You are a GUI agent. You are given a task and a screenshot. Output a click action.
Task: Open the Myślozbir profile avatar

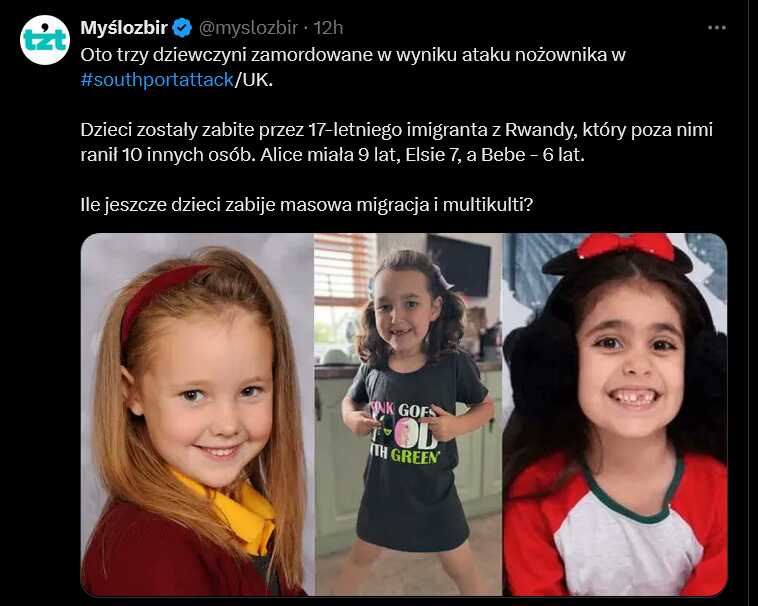45,40
